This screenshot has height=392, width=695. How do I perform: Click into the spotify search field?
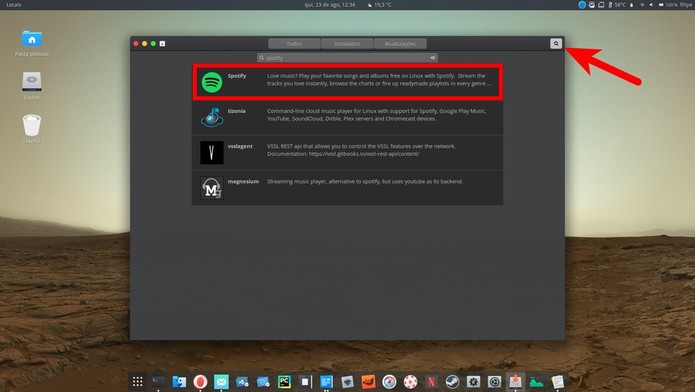click(x=347, y=58)
